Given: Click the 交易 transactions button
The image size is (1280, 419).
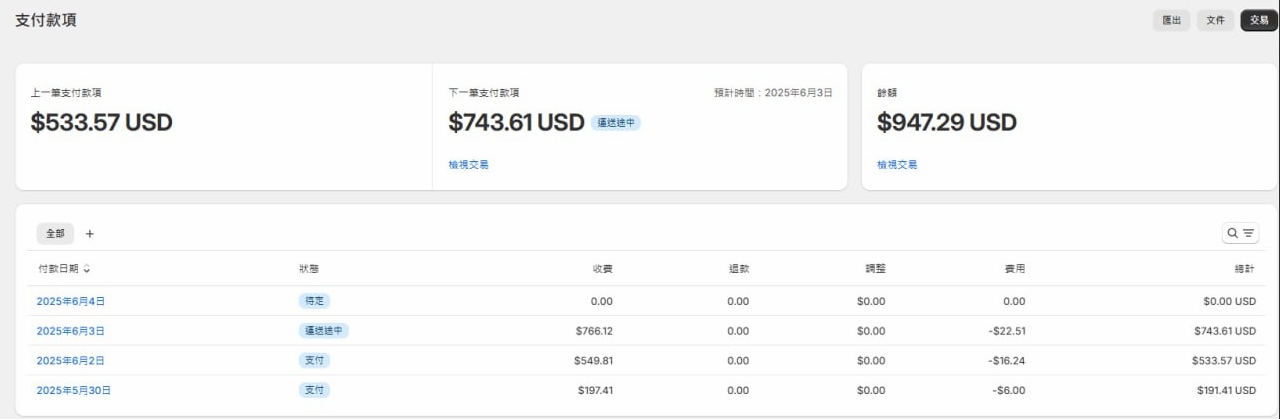Looking at the screenshot, I should (x=1259, y=20).
